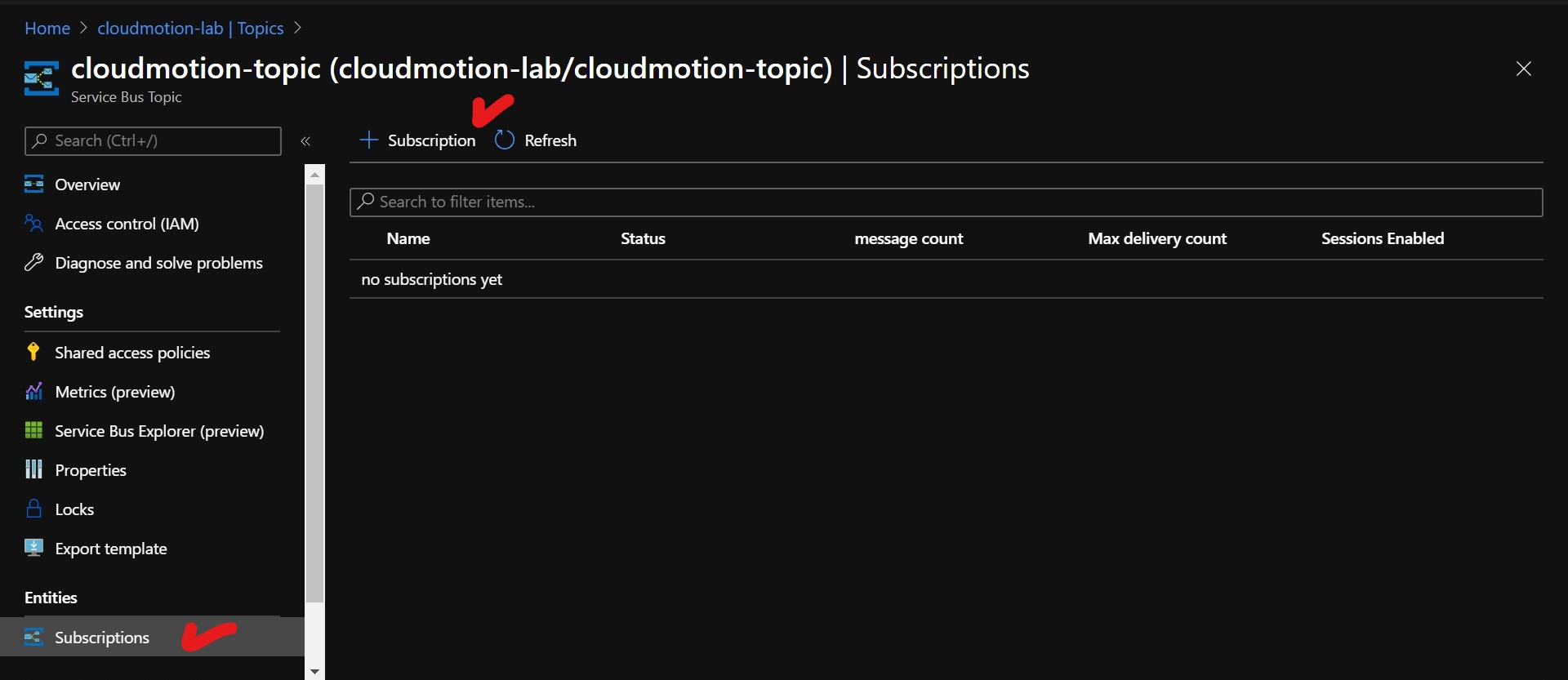This screenshot has height=680, width=1568.
Task: Close the Subscriptions blade
Action: (x=1524, y=69)
